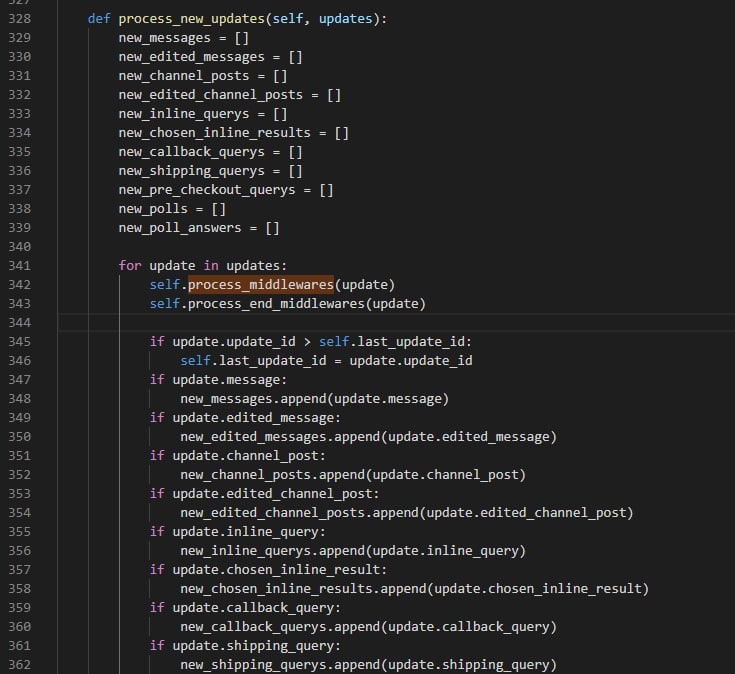Image resolution: width=735 pixels, height=674 pixels.
Task: Click line number 345 in gutter
Action: tap(20, 342)
